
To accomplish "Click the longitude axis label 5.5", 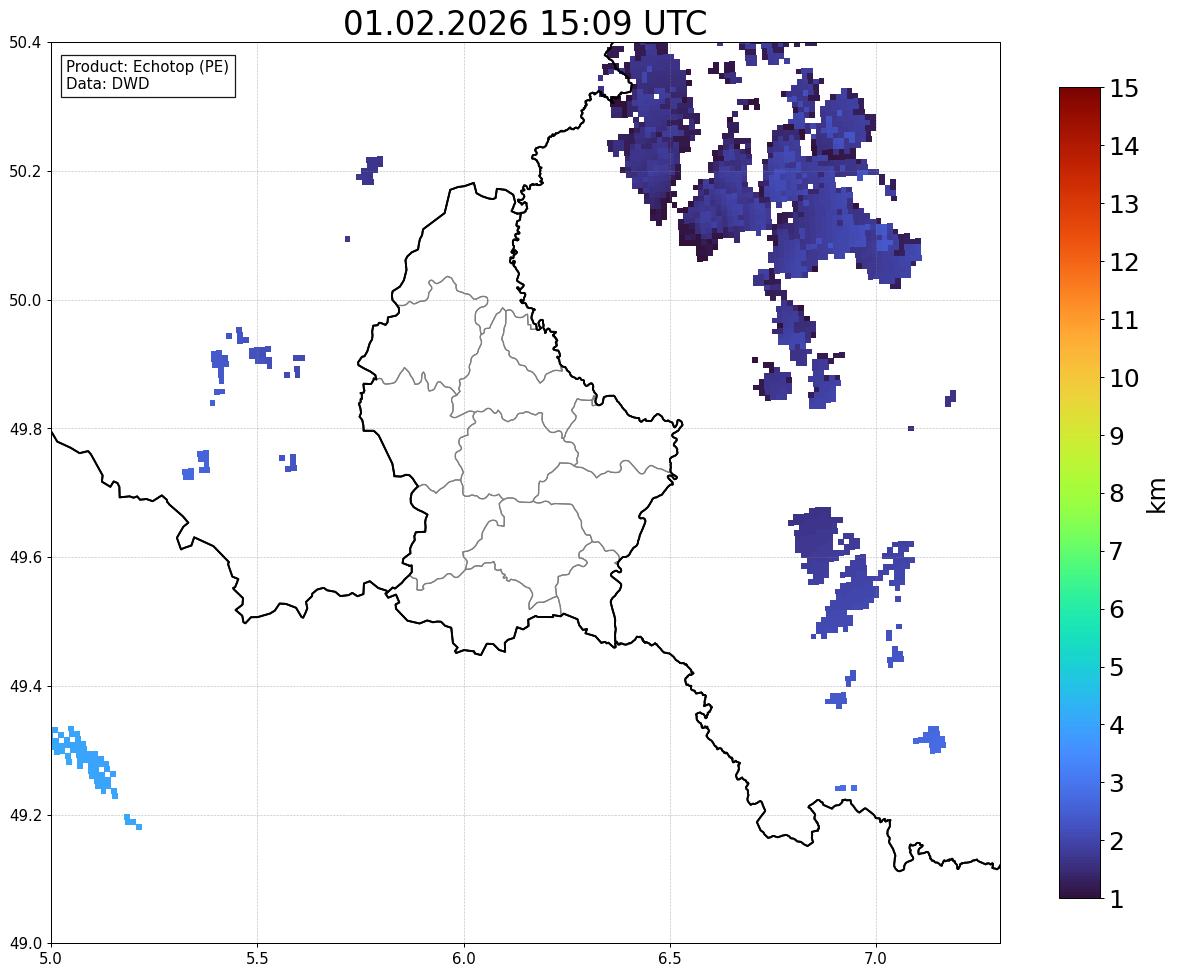I will [257, 959].
